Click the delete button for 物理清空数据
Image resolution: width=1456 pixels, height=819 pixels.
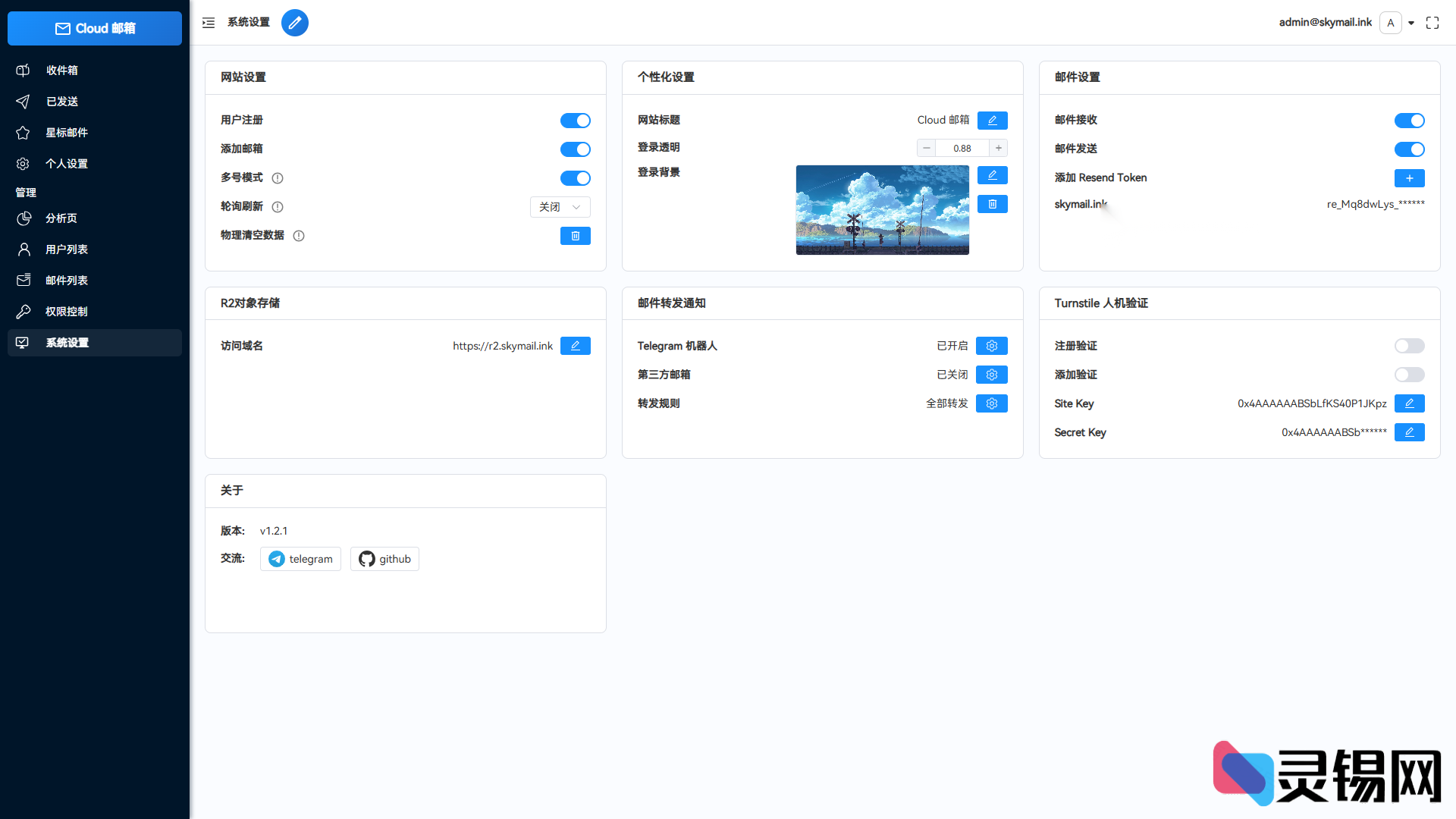pyautogui.click(x=575, y=235)
